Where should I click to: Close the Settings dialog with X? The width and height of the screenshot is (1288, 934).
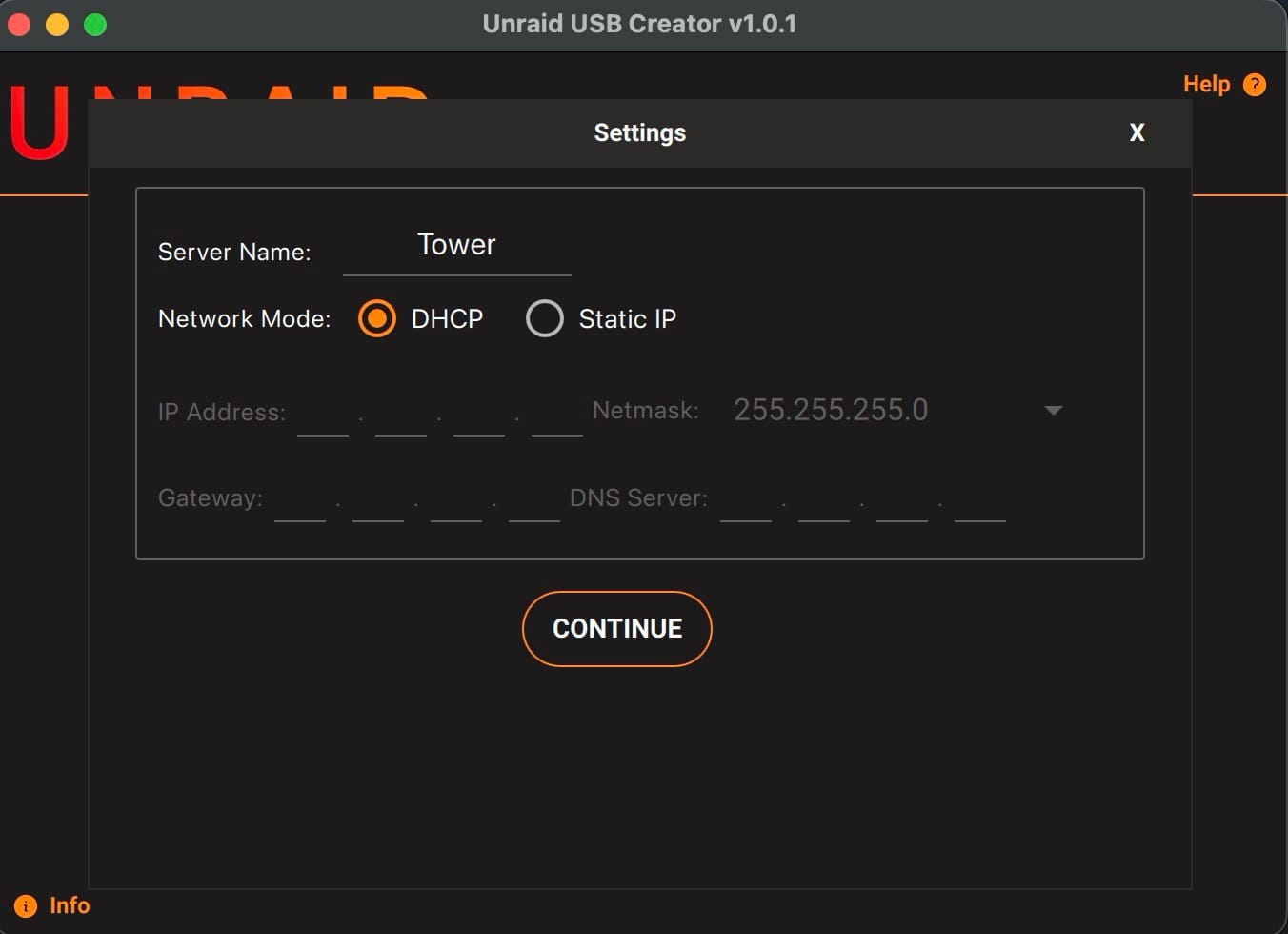pyautogui.click(x=1137, y=133)
